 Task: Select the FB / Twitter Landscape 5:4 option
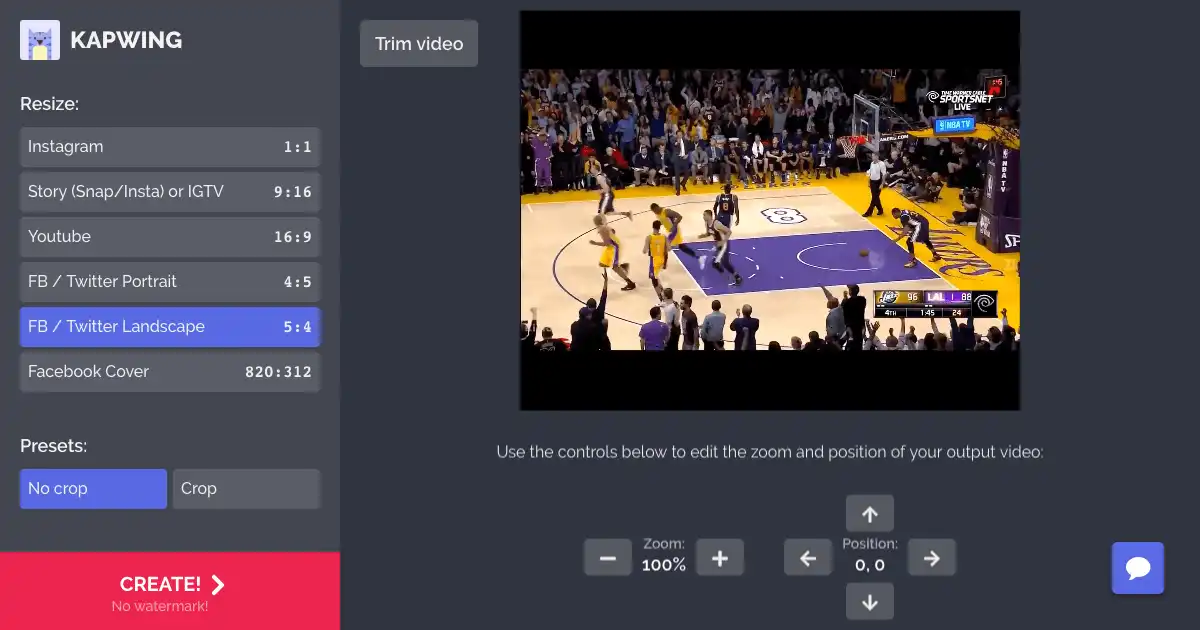pyautogui.click(x=169, y=326)
